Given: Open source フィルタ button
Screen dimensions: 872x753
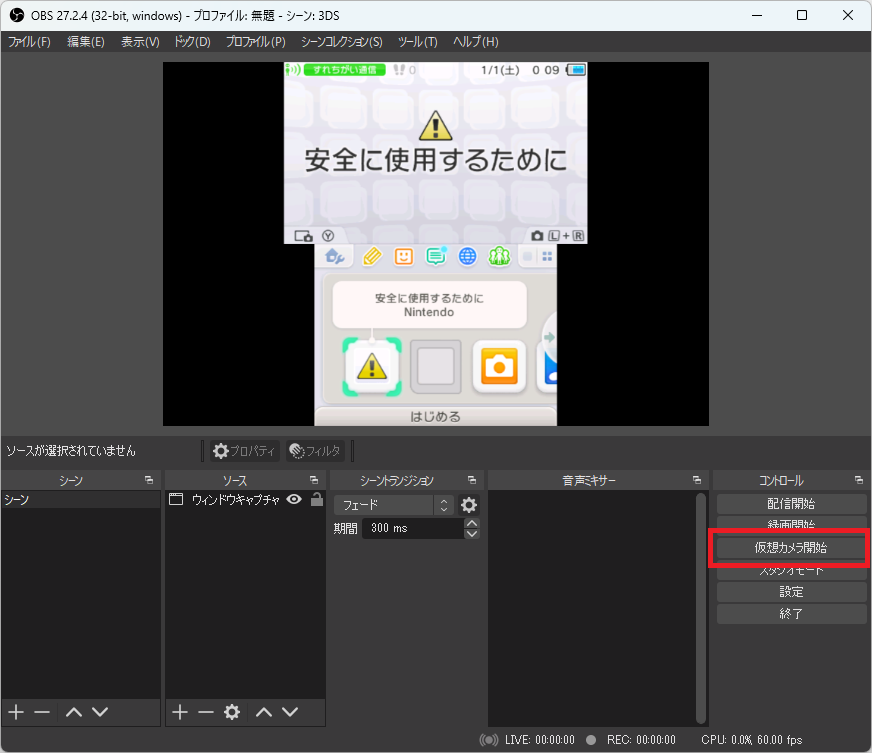Looking at the screenshot, I should coord(315,451).
